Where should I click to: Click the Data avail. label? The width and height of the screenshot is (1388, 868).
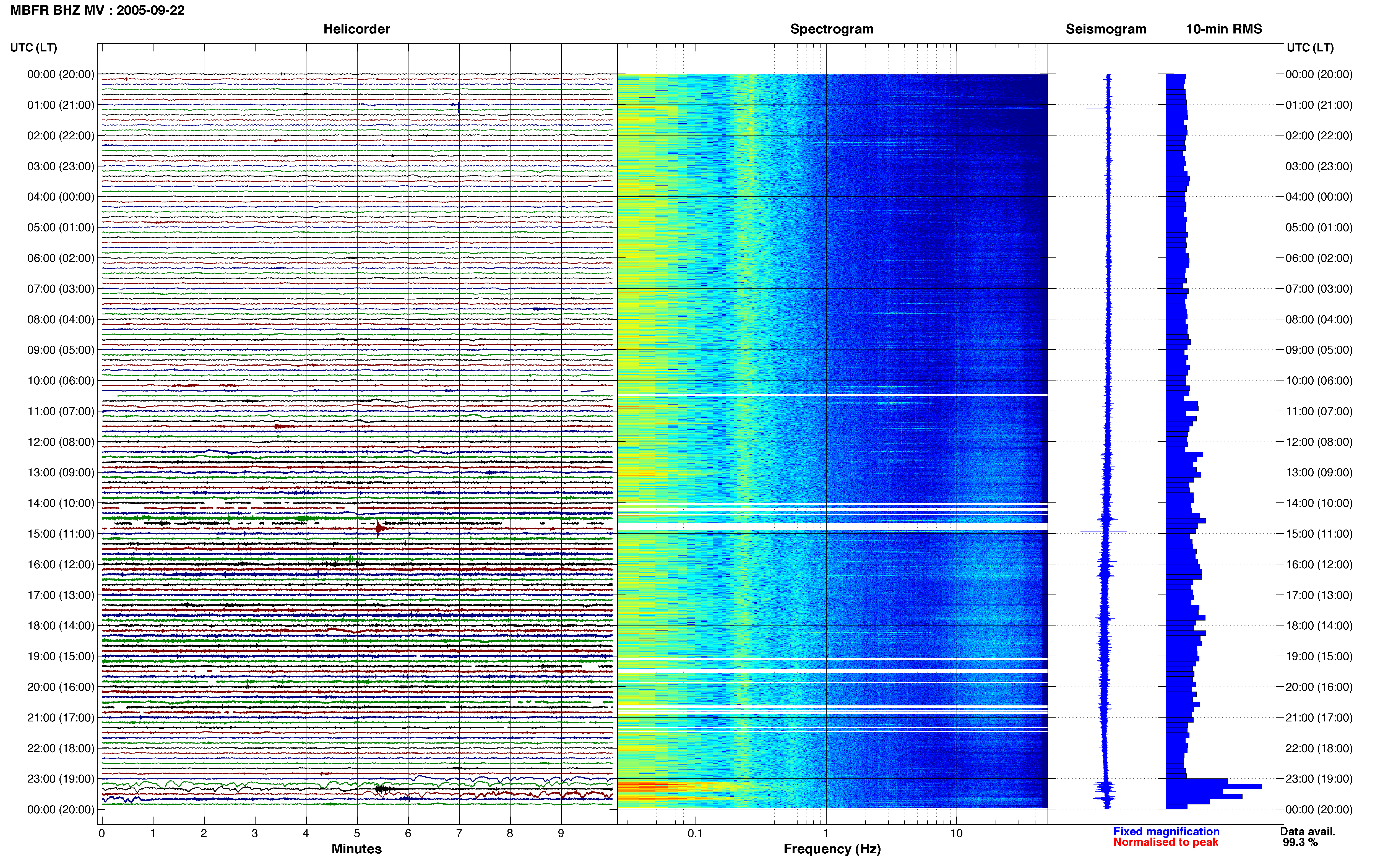click(x=1308, y=831)
